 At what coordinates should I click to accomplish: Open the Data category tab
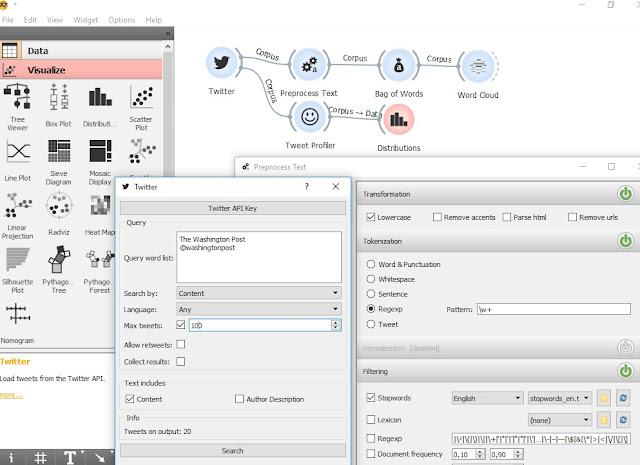coord(81,50)
